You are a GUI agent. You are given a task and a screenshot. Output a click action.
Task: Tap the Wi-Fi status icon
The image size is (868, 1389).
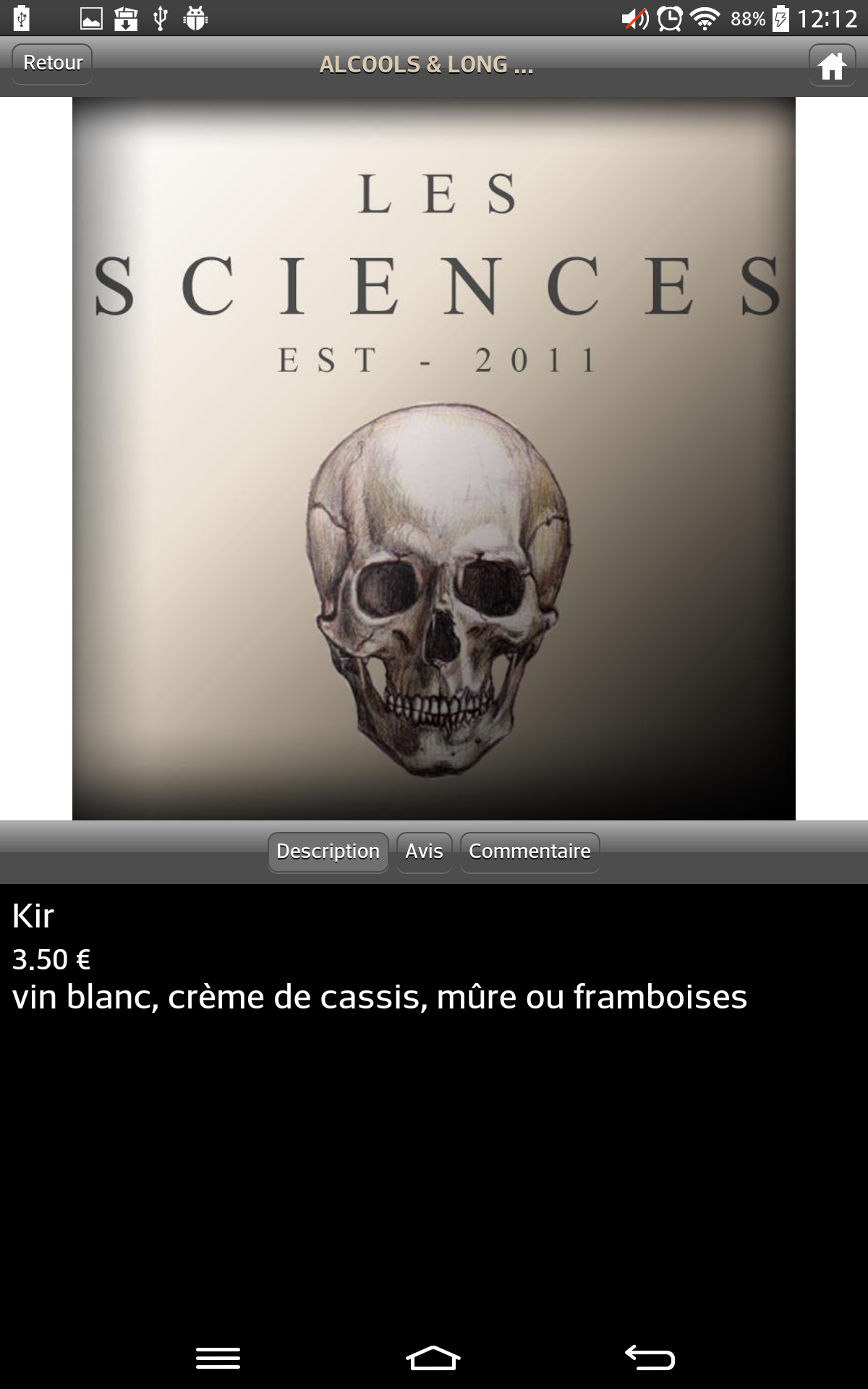[x=705, y=18]
